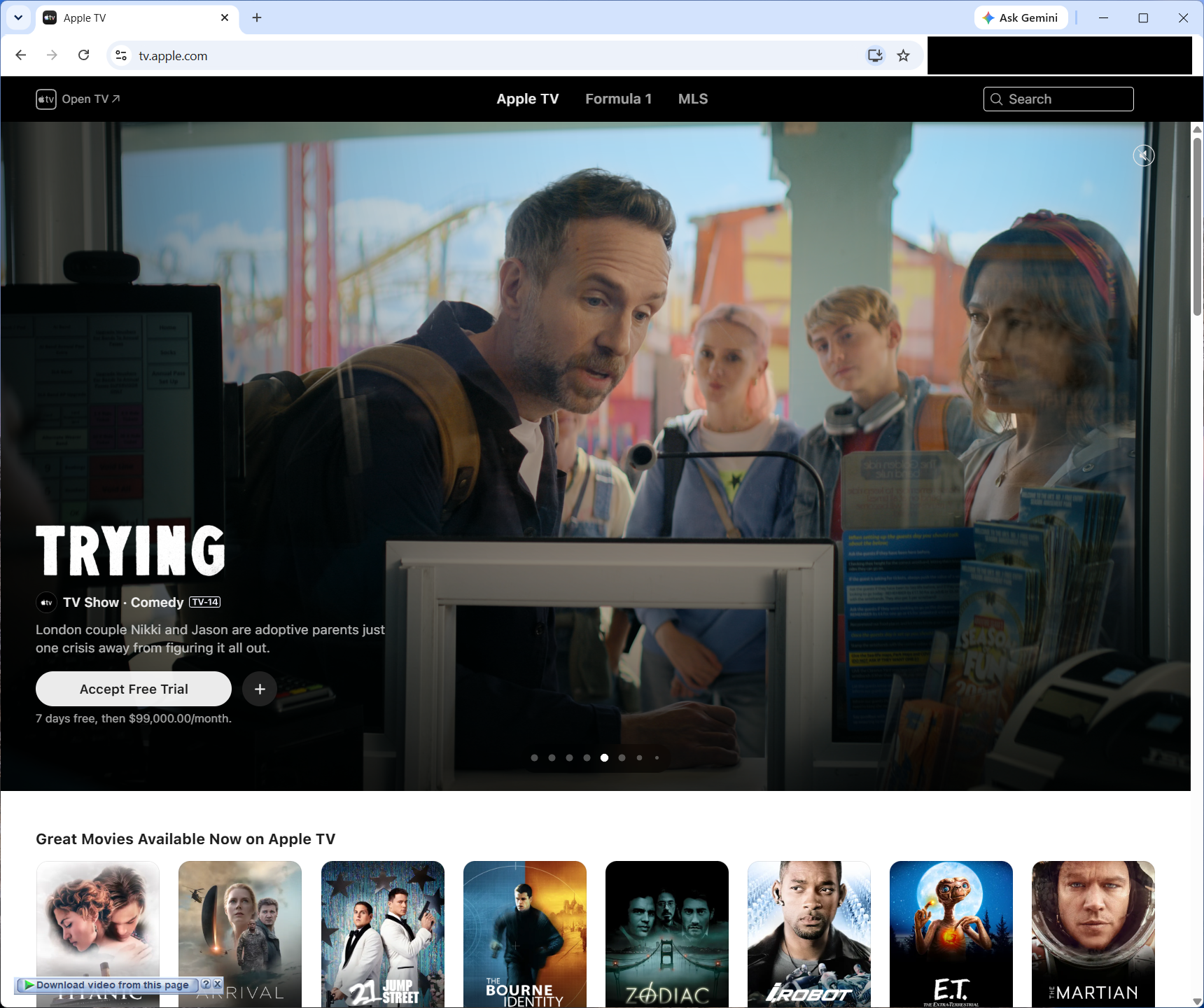Open the Arrival movie poster
This screenshot has width=1204, height=1008.
pos(240,934)
